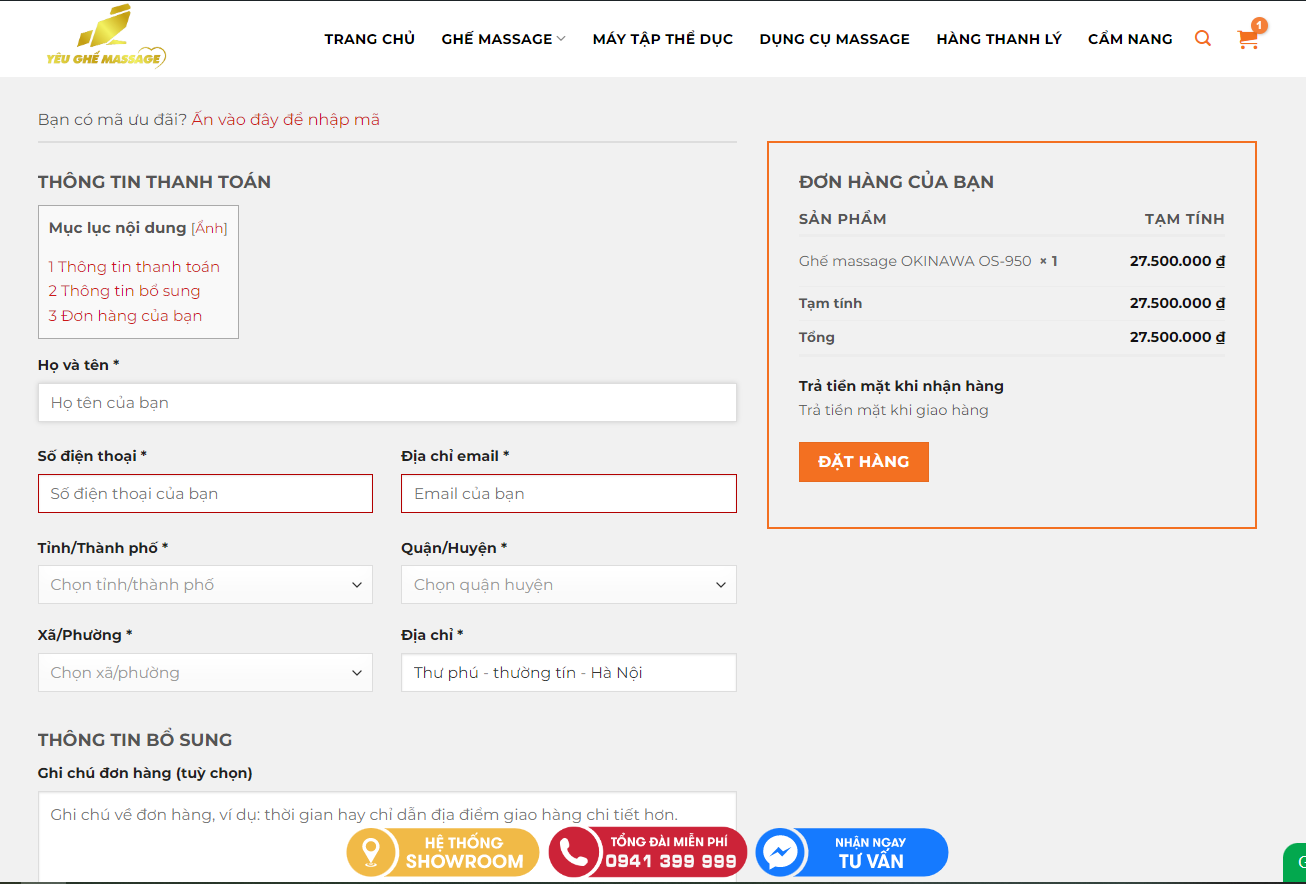This screenshot has height=884, width=1306.
Task: Click the ĐẶT HÀNG order button
Action: pyautogui.click(x=863, y=461)
